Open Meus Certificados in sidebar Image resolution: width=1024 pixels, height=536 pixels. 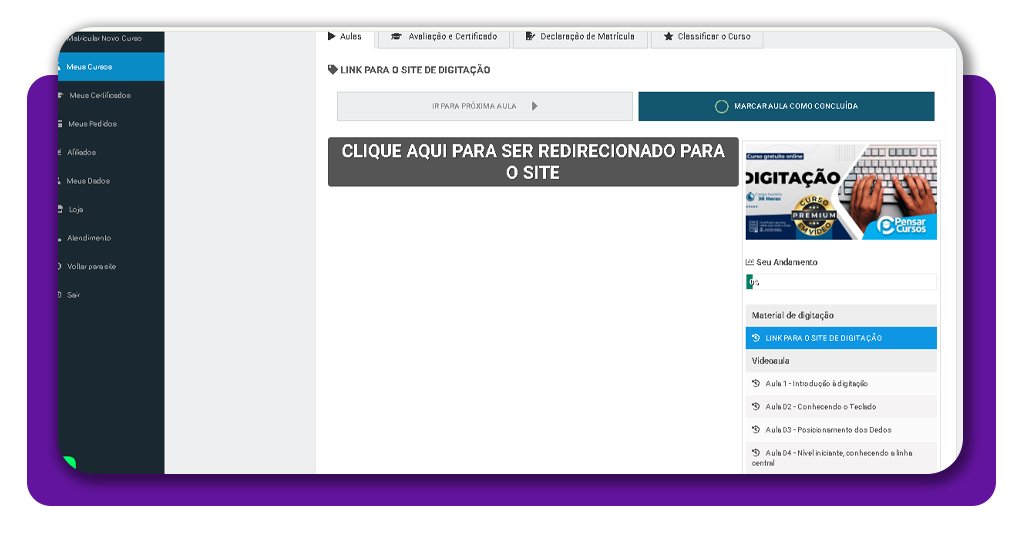coord(111,95)
